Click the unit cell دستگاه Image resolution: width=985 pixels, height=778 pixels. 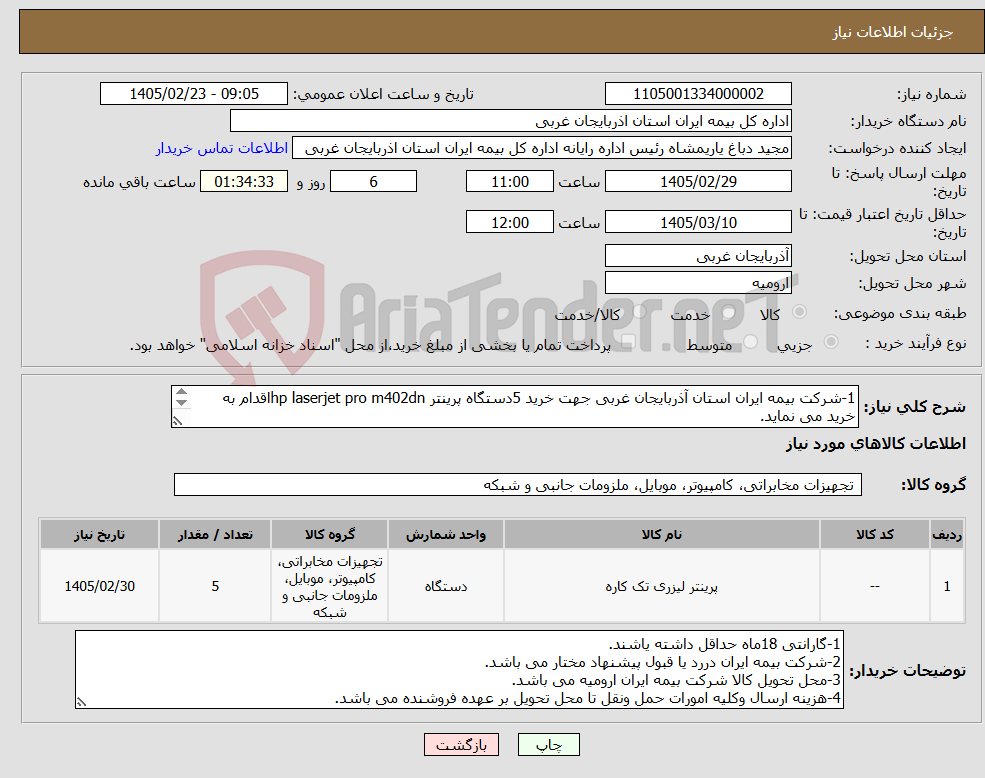tap(445, 586)
